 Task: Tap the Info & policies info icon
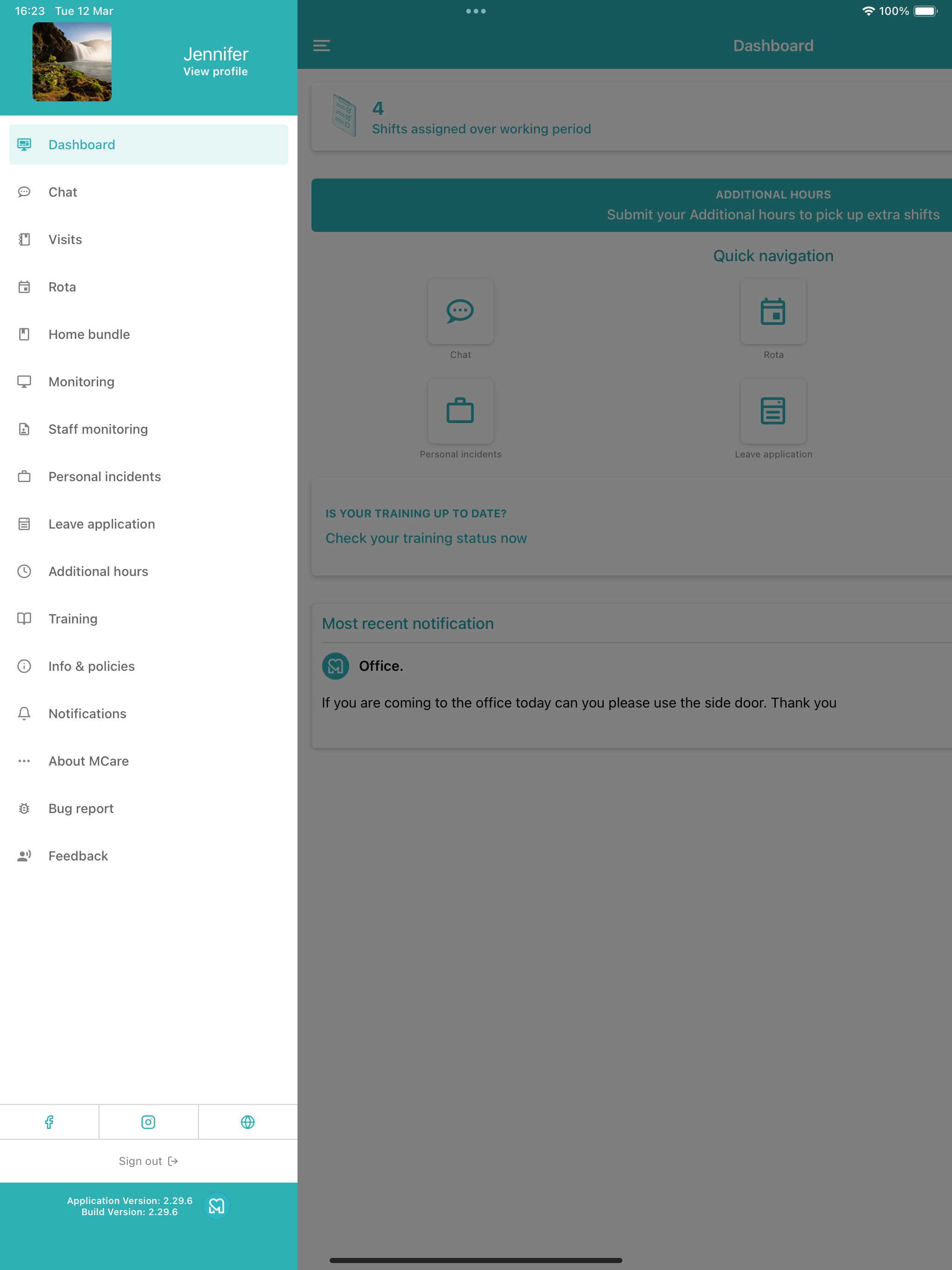pyautogui.click(x=24, y=666)
